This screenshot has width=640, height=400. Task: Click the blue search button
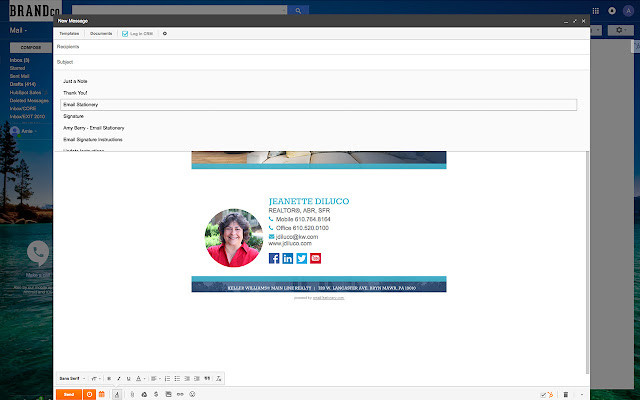[x=298, y=11]
